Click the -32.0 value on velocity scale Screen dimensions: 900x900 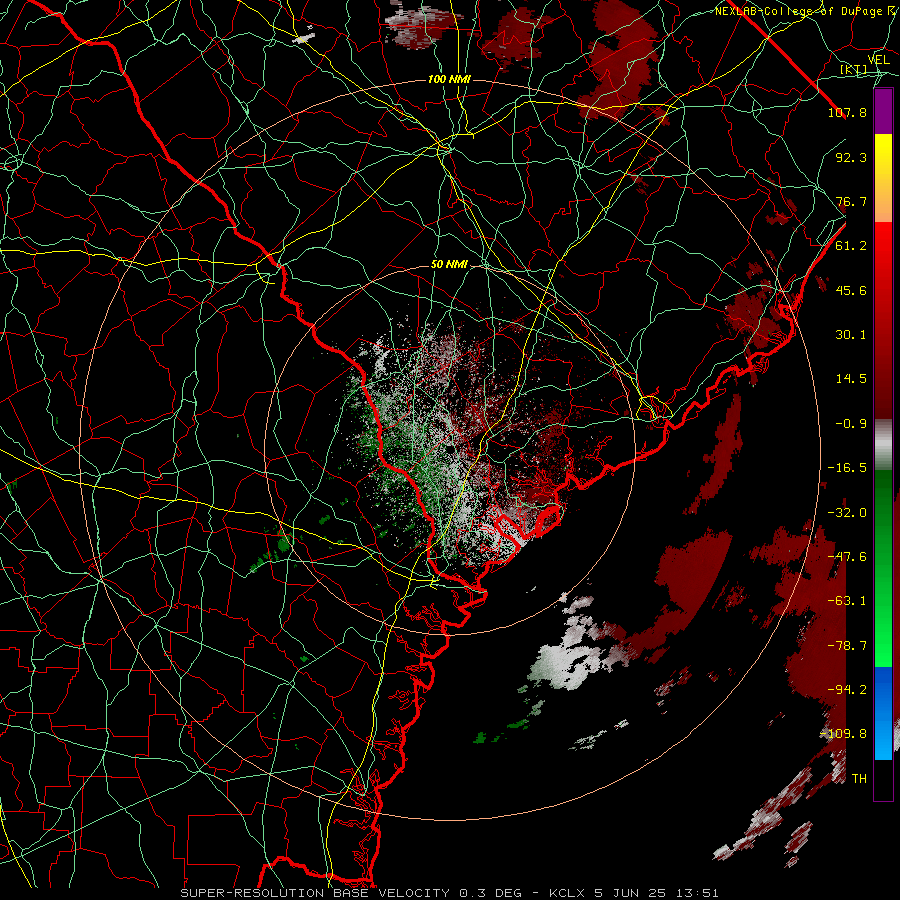(x=847, y=513)
